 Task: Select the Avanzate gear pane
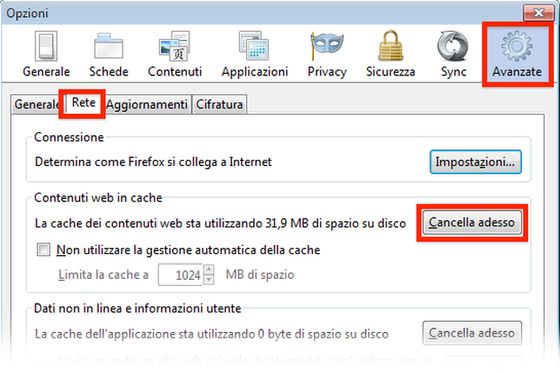[x=517, y=54]
